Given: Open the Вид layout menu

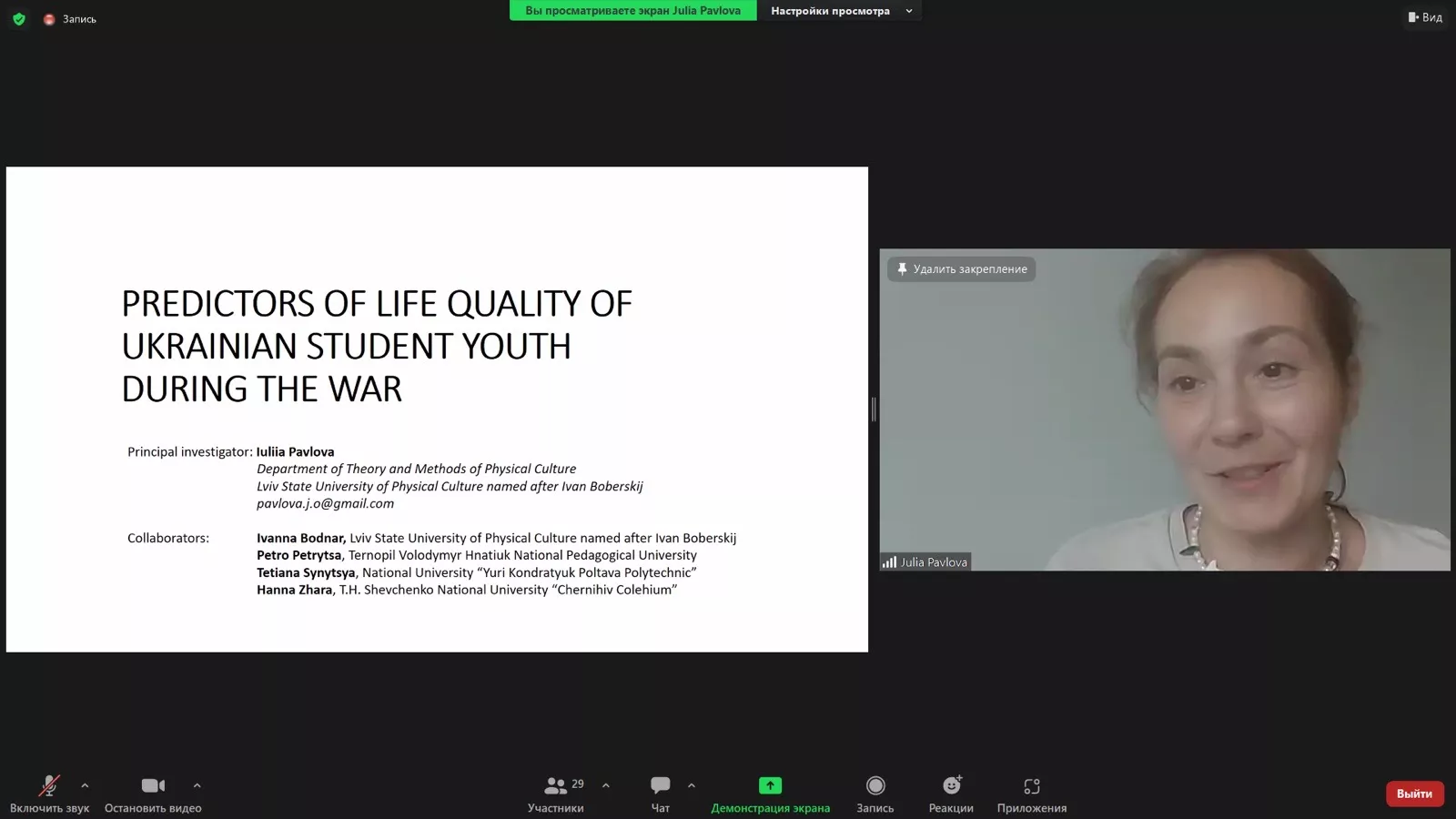Looking at the screenshot, I should 1425,17.
